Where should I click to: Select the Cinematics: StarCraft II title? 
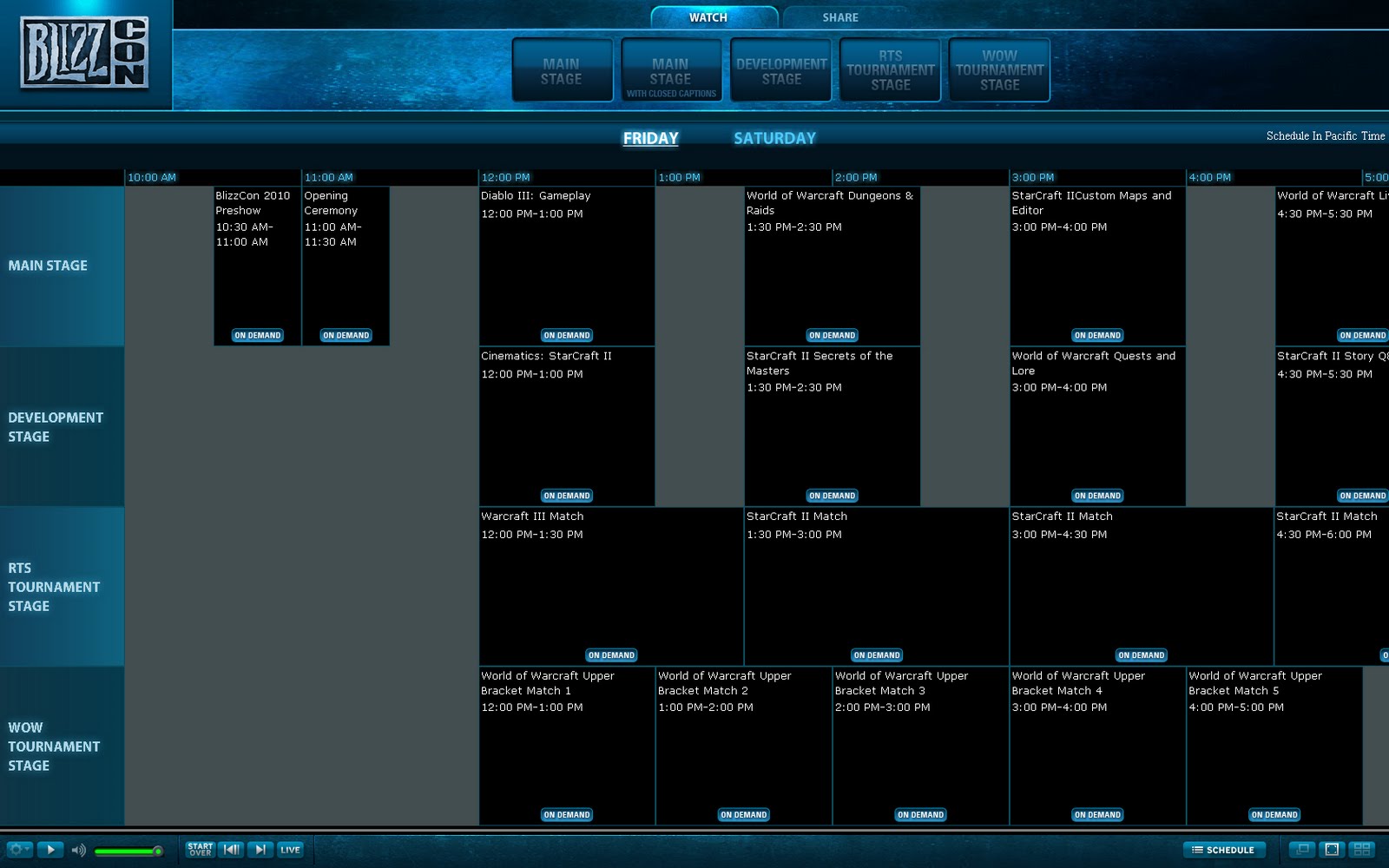(x=546, y=356)
